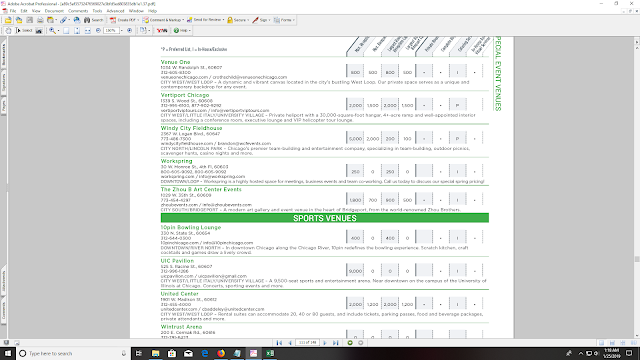Switch to Facing page layout
Image resolution: width=640 pixels, height=360 pixels.
[x=633, y=343]
